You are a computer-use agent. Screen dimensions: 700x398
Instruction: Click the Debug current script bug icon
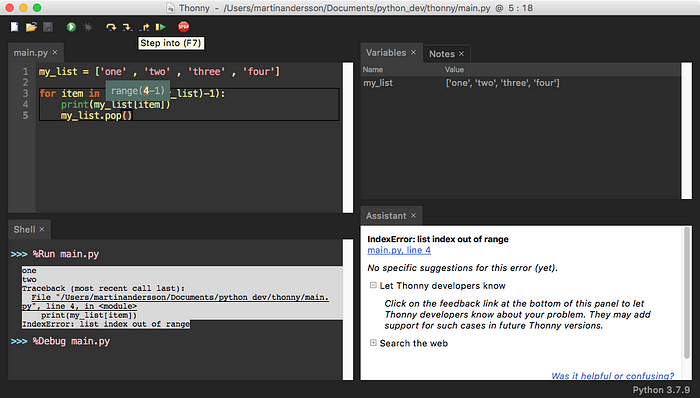[x=88, y=27]
